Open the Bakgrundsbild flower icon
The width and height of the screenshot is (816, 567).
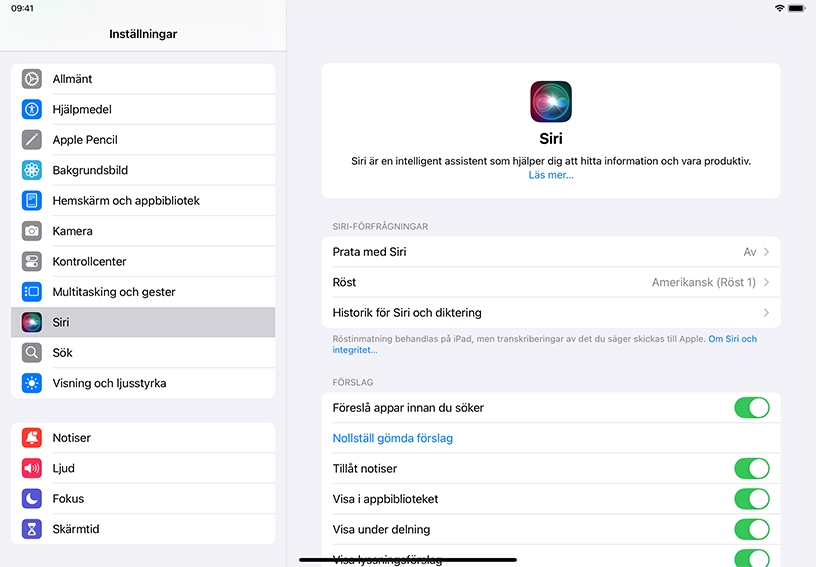pos(32,170)
